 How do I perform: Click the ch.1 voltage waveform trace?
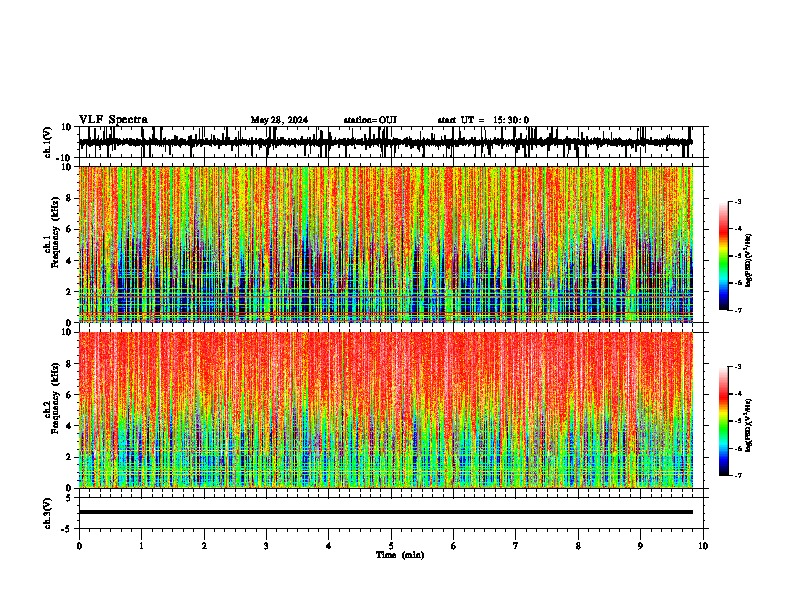[x=385, y=142]
